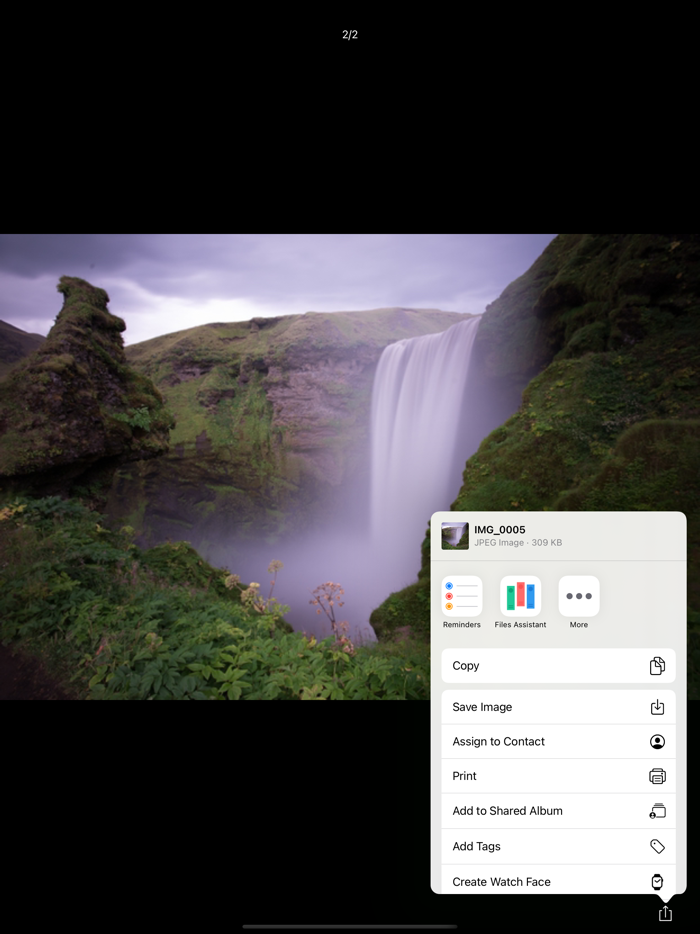Choose Print action
700x934 pixels.
[x=558, y=776]
